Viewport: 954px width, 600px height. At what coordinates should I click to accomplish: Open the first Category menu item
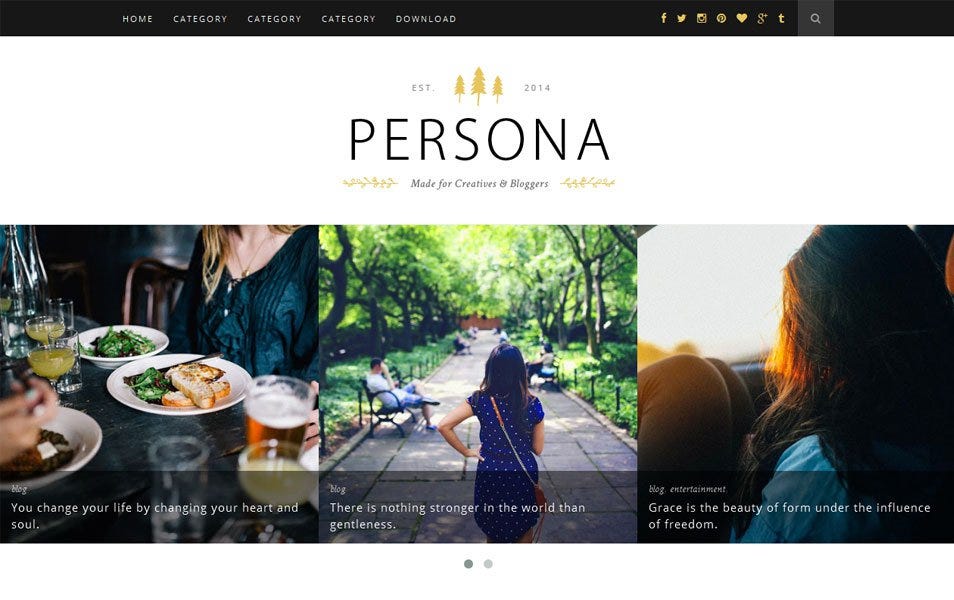coord(200,19)
